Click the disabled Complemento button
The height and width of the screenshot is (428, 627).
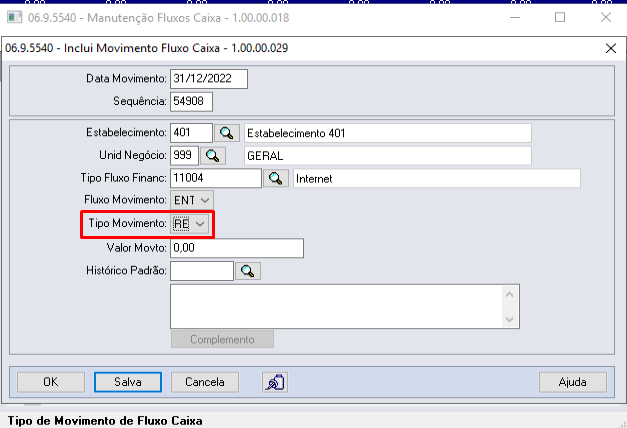[x=222, y=339]
